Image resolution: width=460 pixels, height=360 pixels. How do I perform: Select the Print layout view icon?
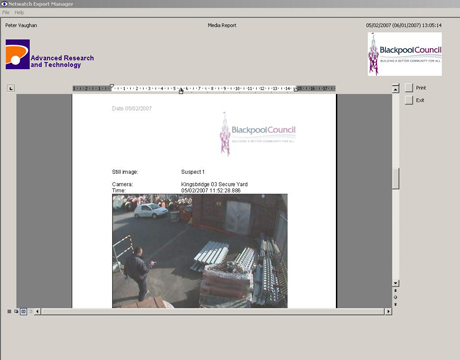(x=23, y=311)
